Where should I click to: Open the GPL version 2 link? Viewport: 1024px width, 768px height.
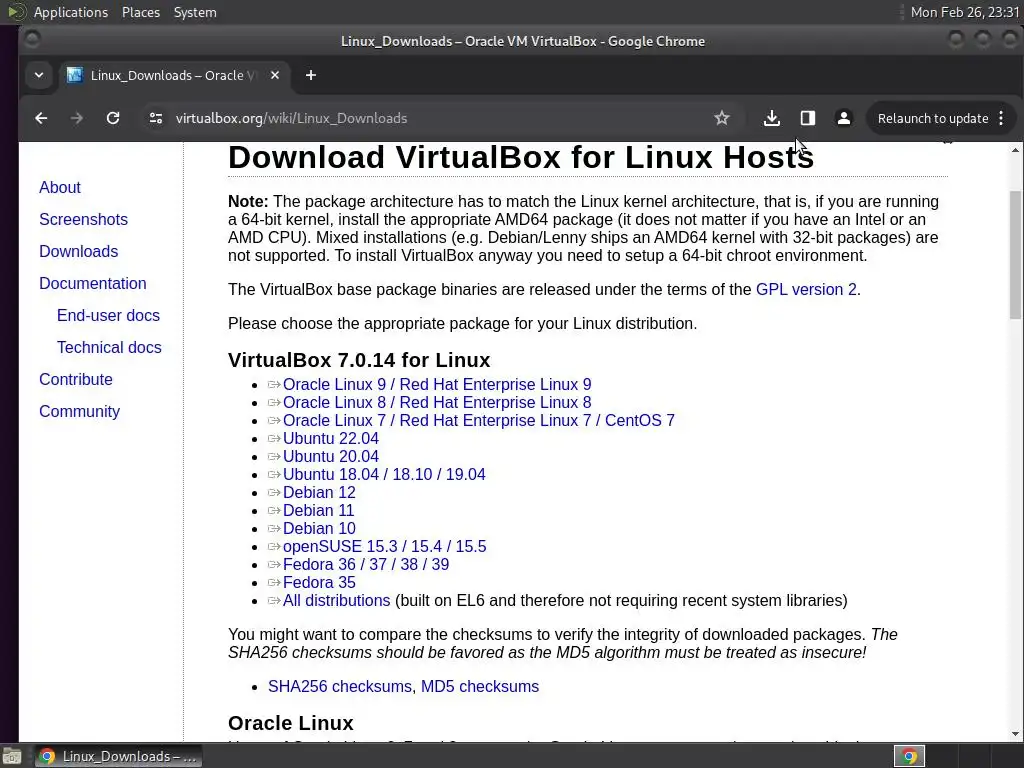(x=806, y=289)
